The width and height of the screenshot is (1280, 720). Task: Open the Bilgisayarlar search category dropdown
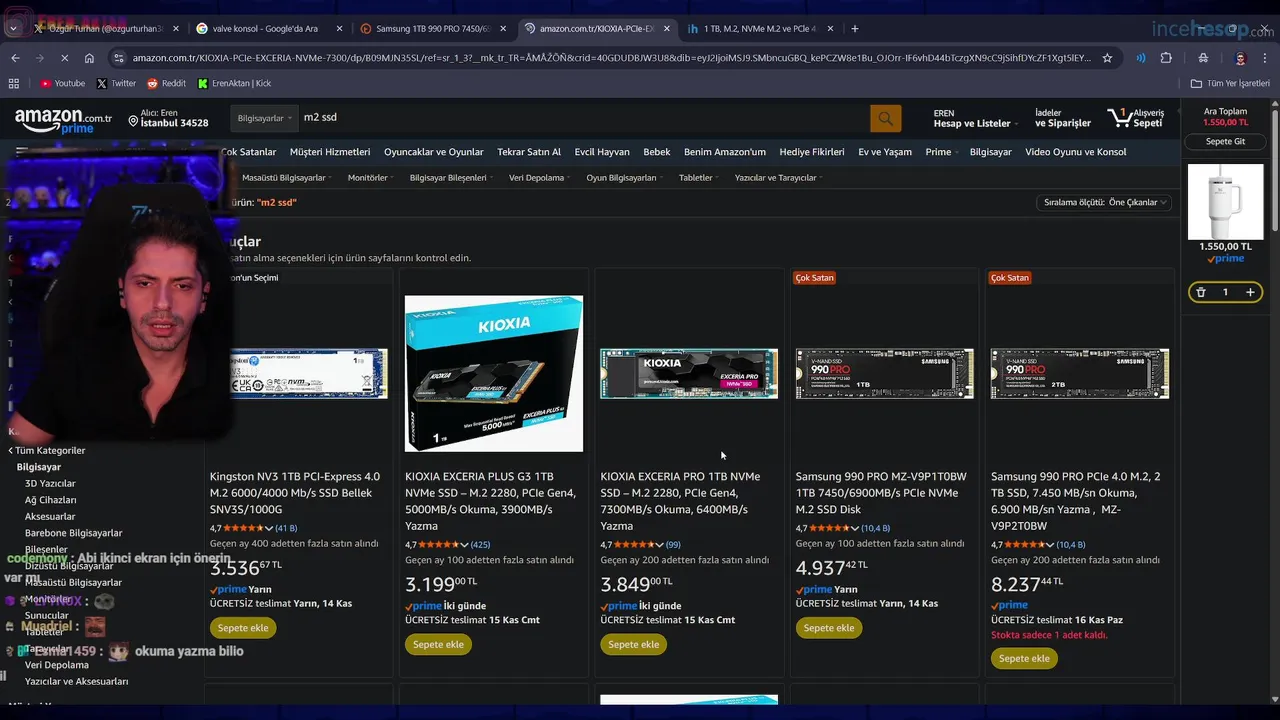coord(264,118)
